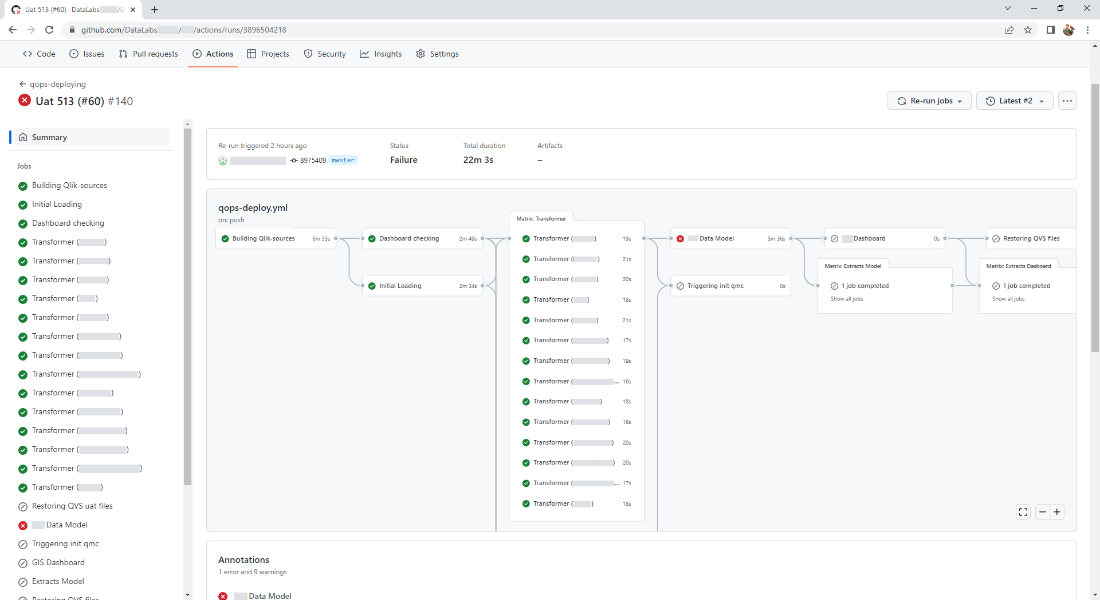Click the failed Data Model red X icon
Viewport: 1100px width, 600px height.
coord(679,238)
